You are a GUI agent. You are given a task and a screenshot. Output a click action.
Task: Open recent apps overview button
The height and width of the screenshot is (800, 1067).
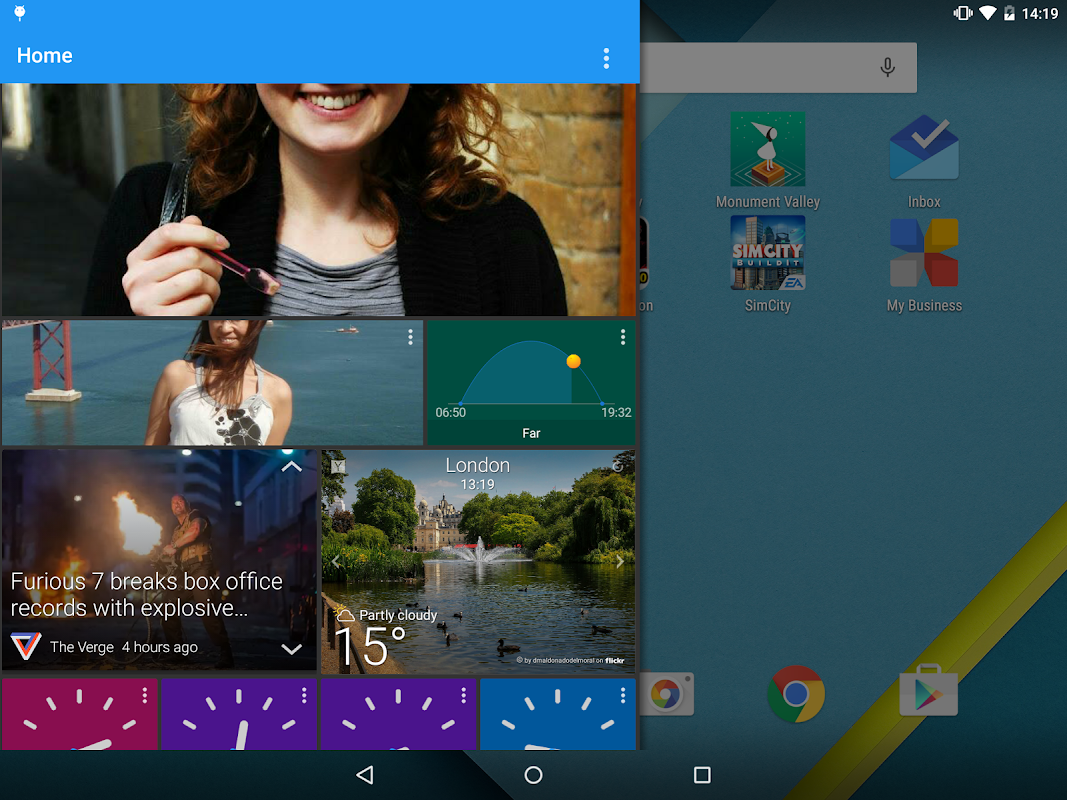coord(702,775)
